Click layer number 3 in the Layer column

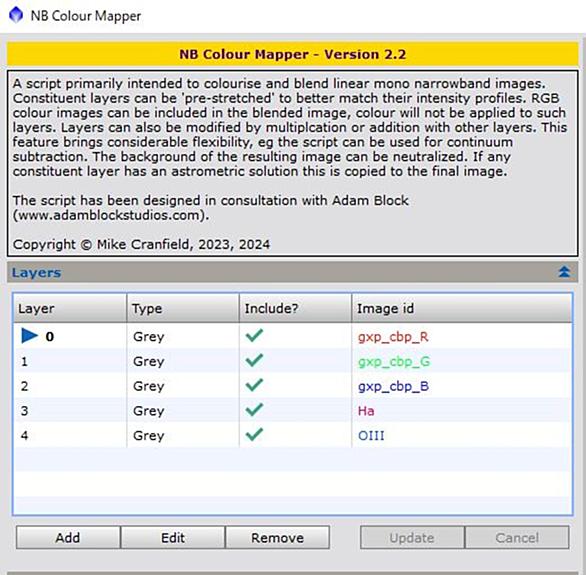24,411
